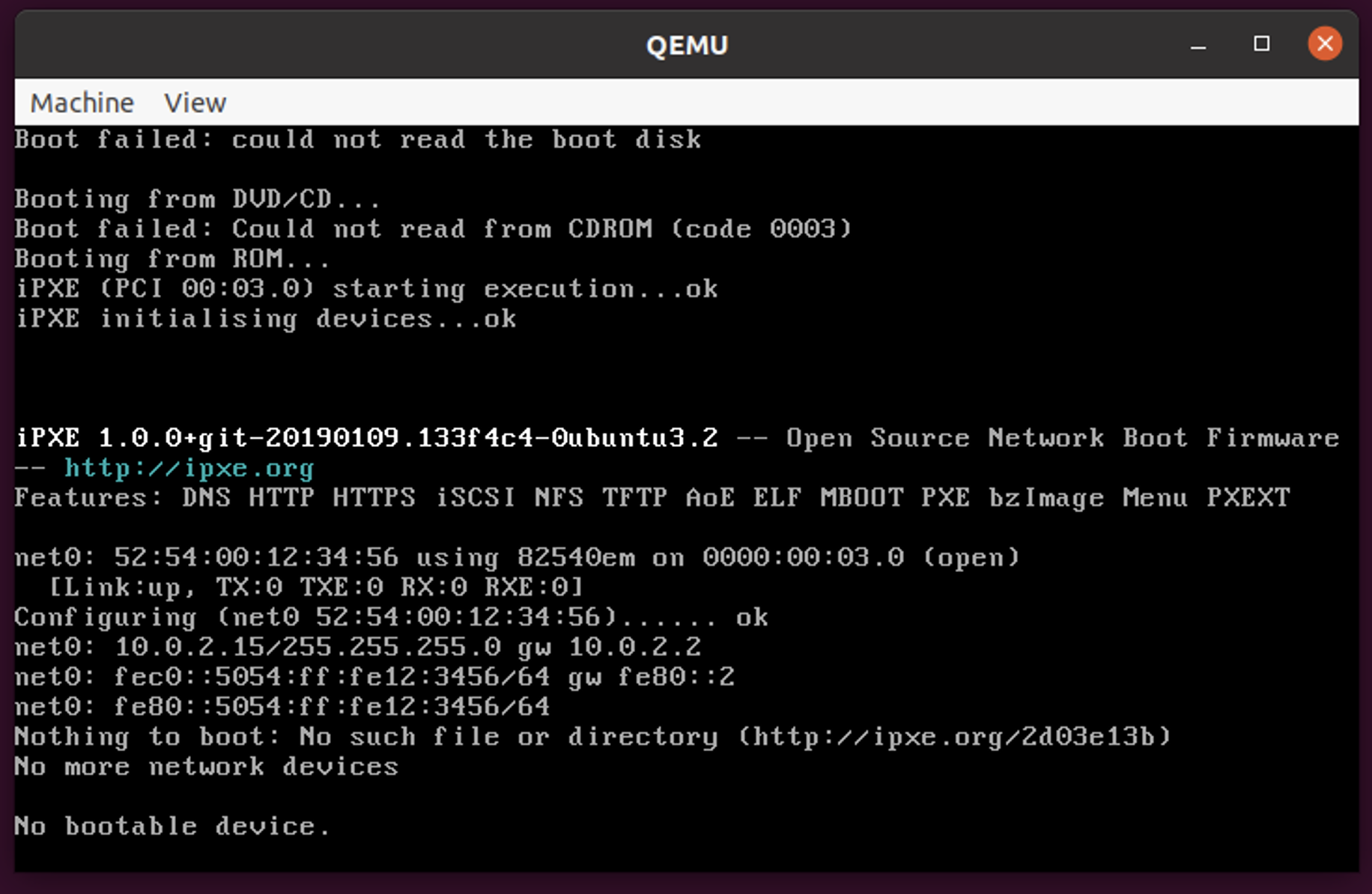Viewport: 1372px width, 894px height.
Task: Minimize the QEMU window
Action: pyautogui.click(x=1198, y=45)
